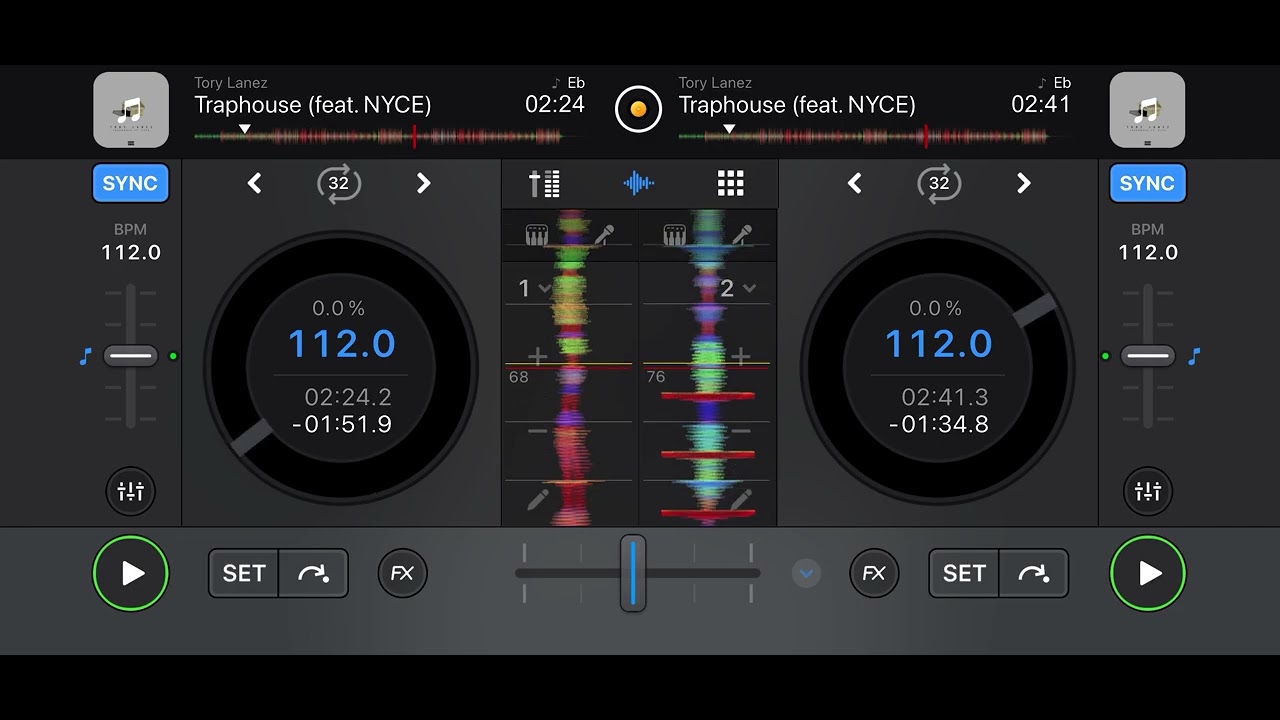Toggle SYNC on the right deck

1147,183
